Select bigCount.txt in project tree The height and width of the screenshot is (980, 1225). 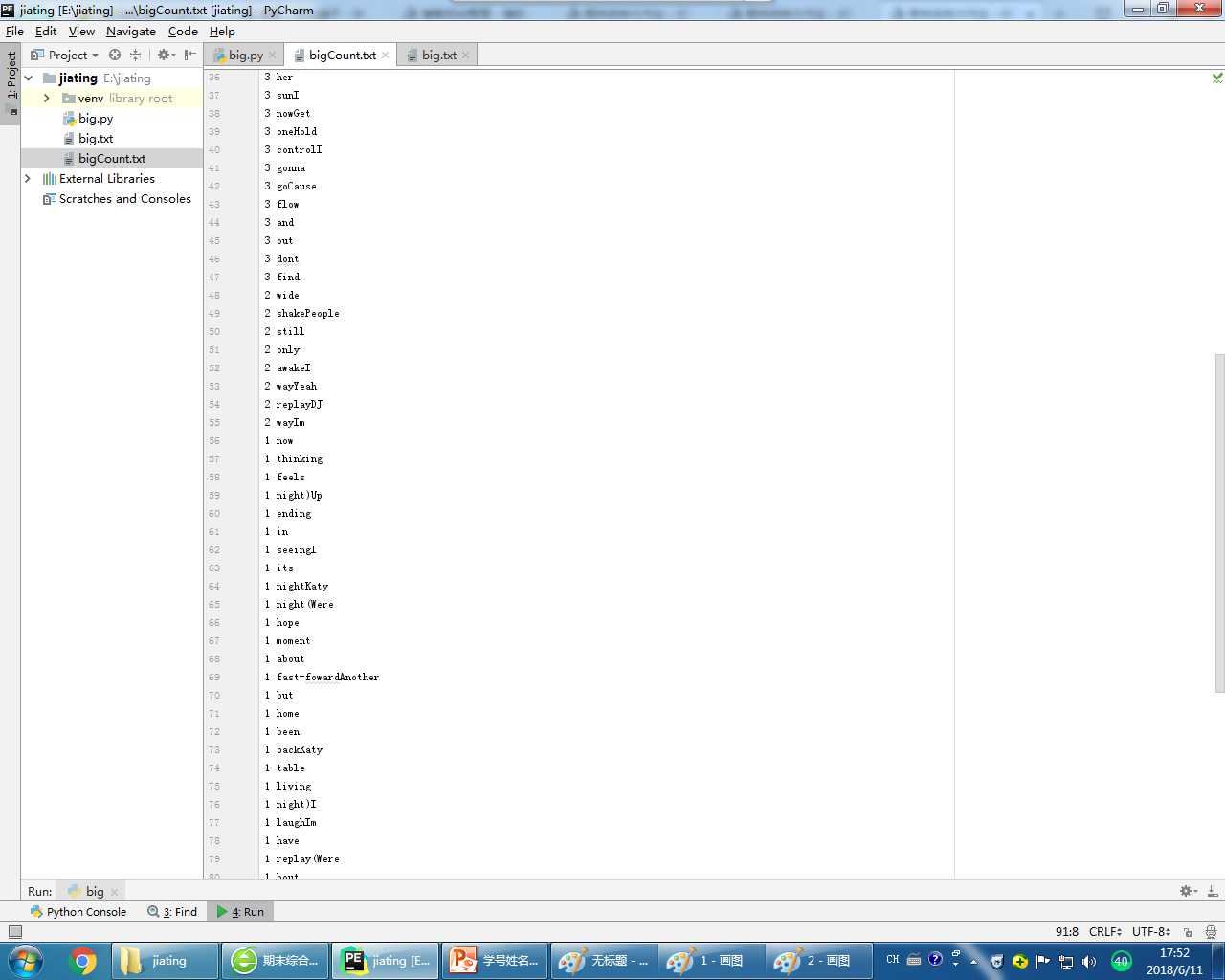[112, 159]
